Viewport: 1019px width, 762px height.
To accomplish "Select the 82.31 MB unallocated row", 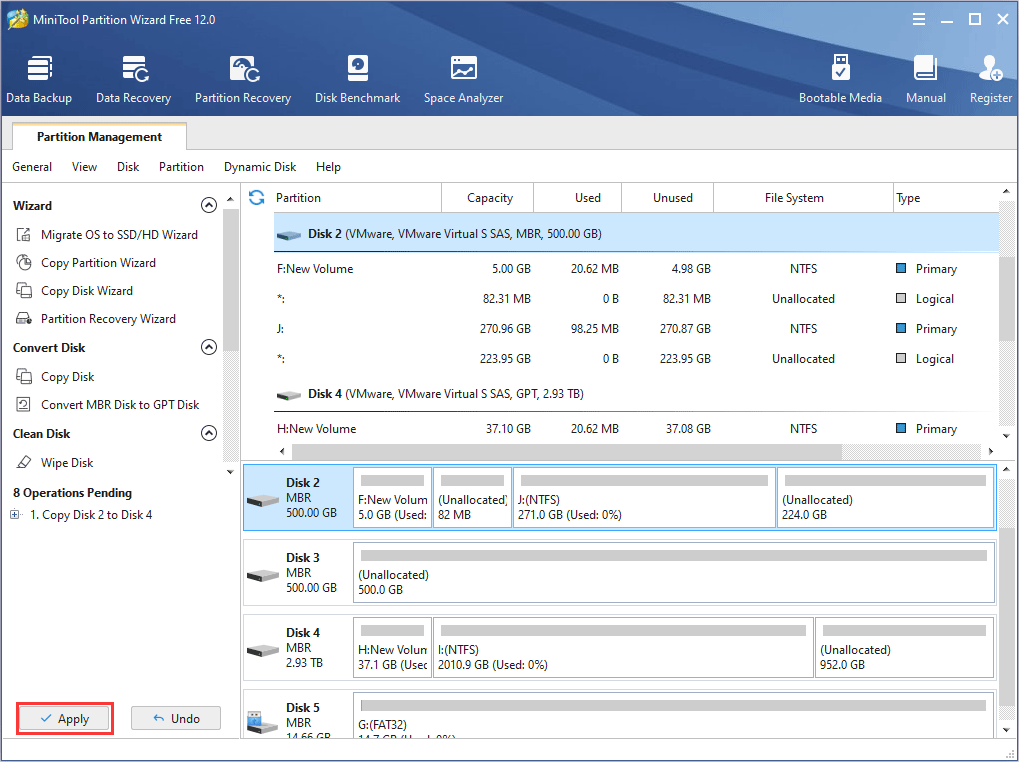I will point(636,299).
